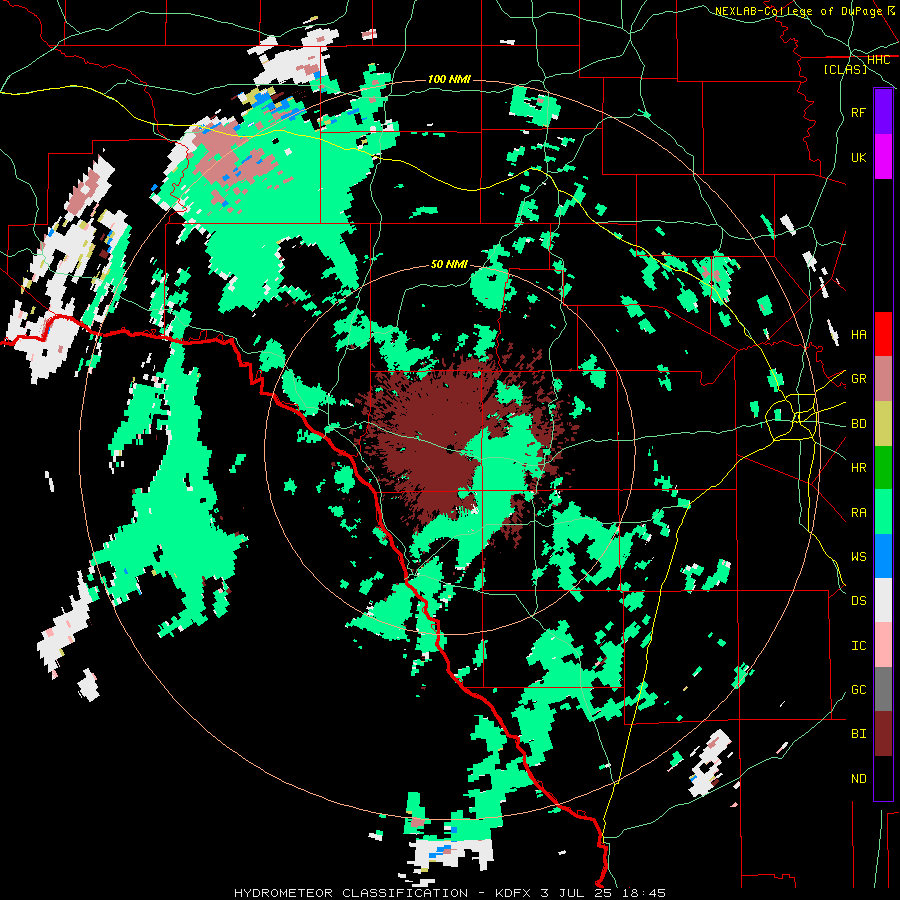Image resolution: width=900 pixels, height=900 pixels.
Task: Click the GC legend label
Action: tap(859, 690)
